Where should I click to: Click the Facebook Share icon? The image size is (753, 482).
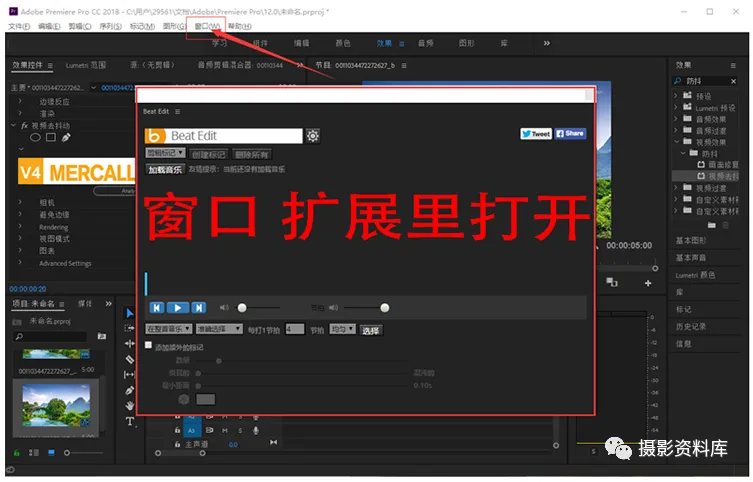(x=570, y=134)
